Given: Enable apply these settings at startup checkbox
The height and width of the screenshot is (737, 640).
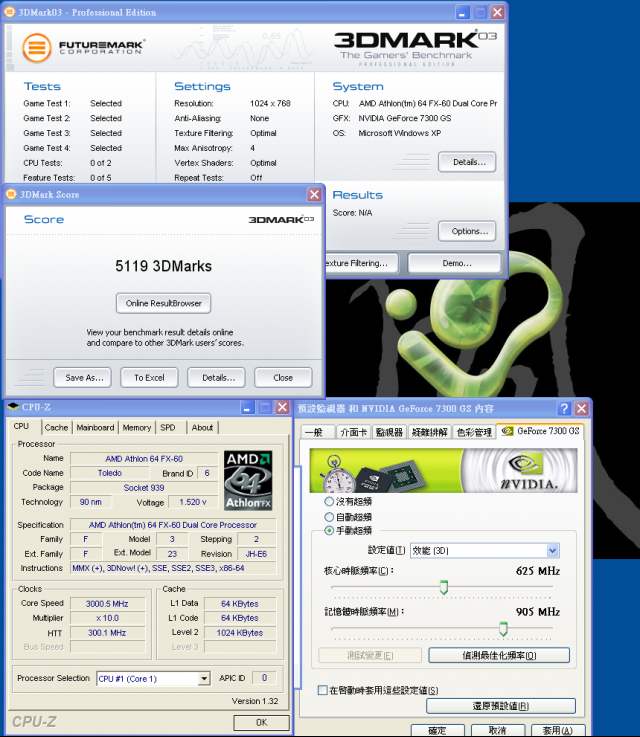Looking at the screenshot, I should click(x=323, y=690).
